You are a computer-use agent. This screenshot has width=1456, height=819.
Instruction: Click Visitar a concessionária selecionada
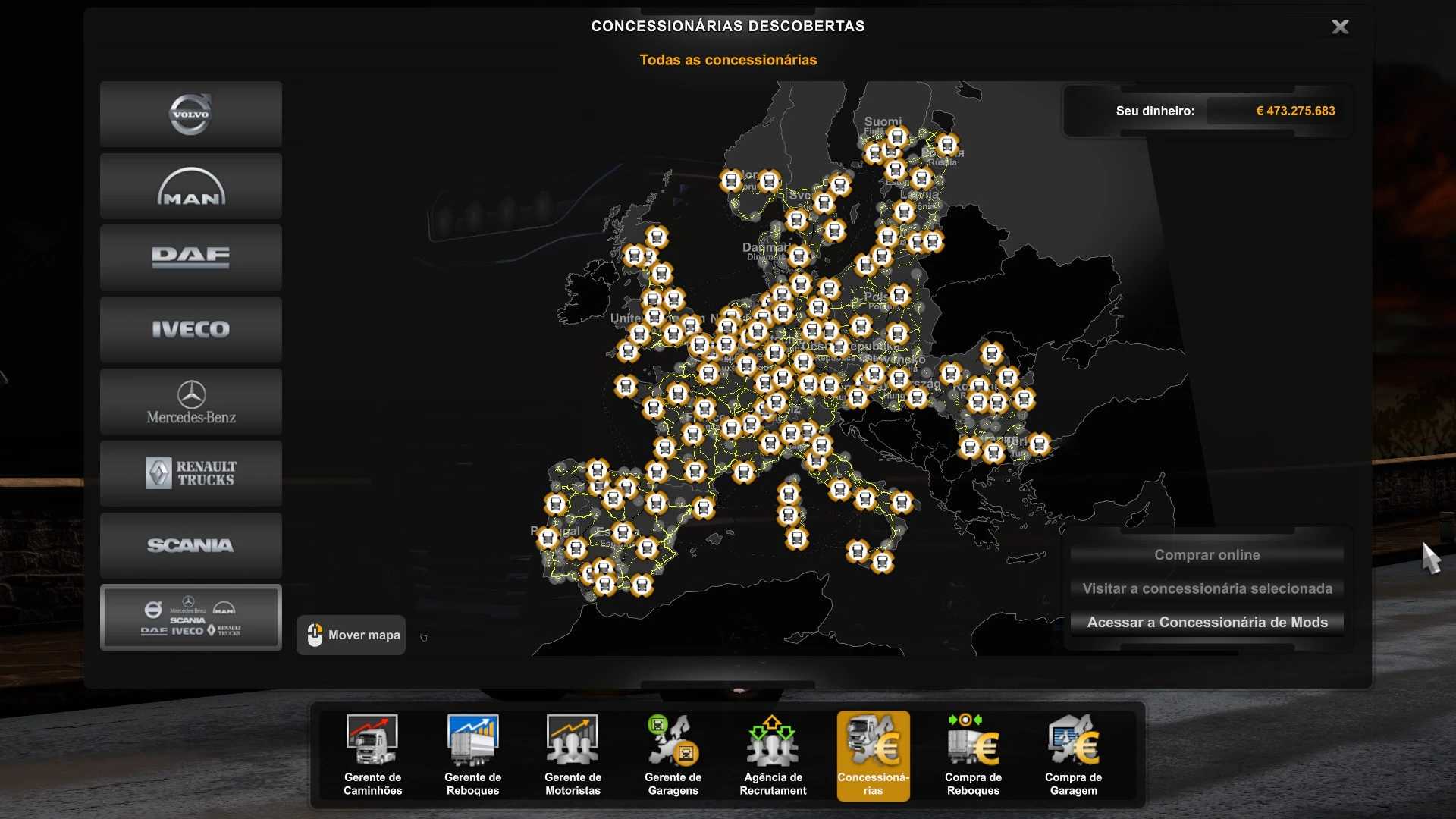tap(1207, 588)
